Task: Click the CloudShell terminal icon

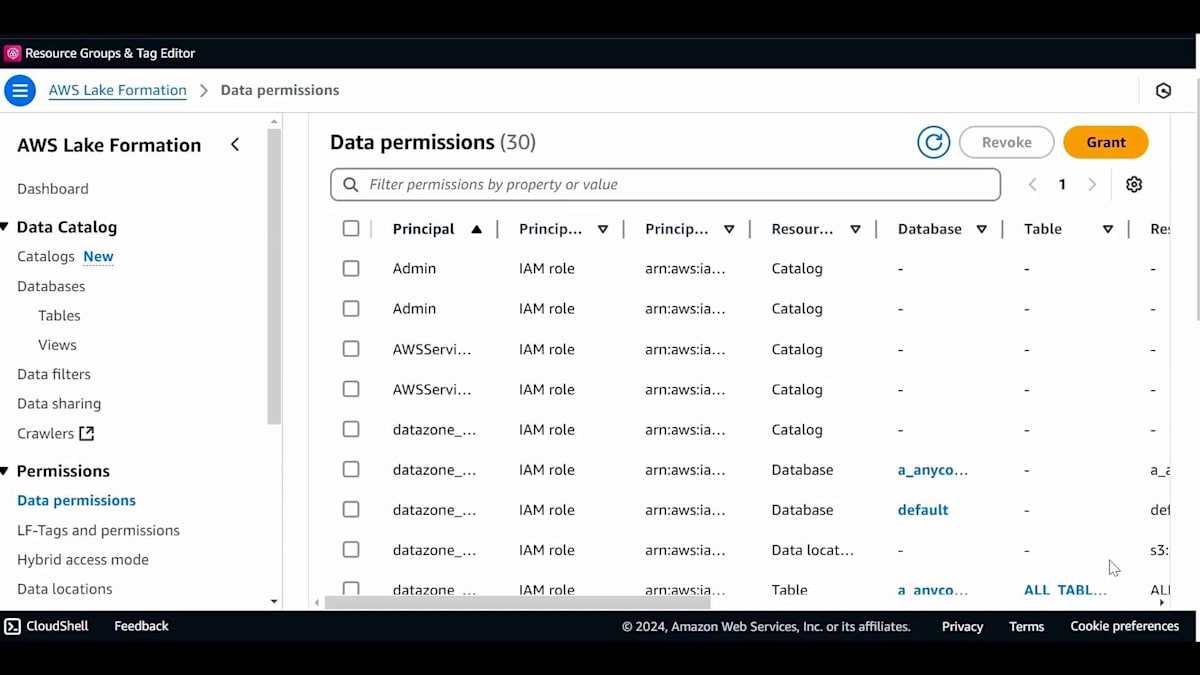Action: pos(12,626)
